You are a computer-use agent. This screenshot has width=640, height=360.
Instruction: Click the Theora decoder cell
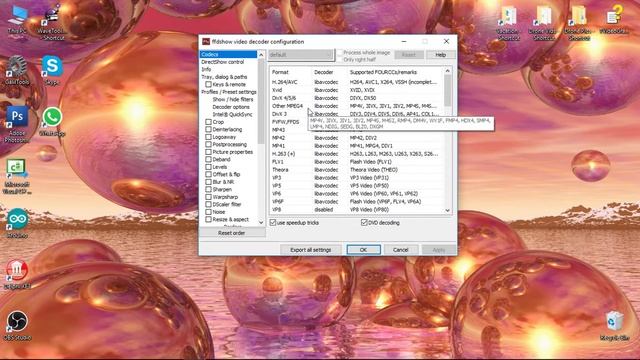point(326,169)
